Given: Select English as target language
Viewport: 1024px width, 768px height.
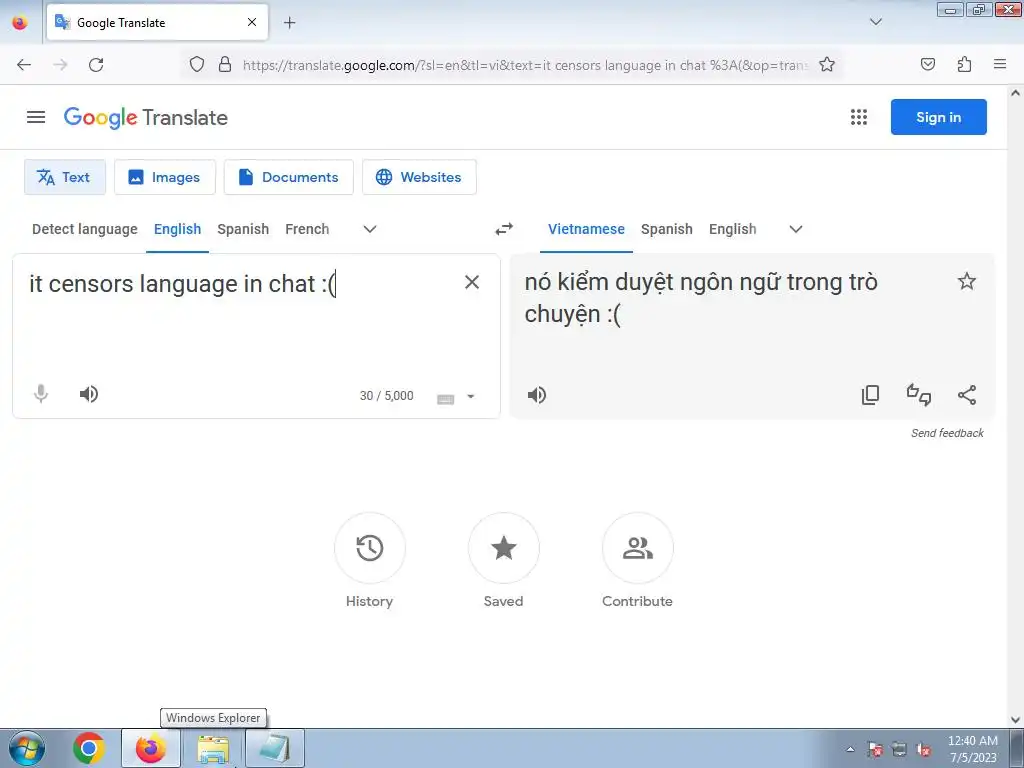Looking at the screenshot, I should pyautogui.click(x=732, y=229).
